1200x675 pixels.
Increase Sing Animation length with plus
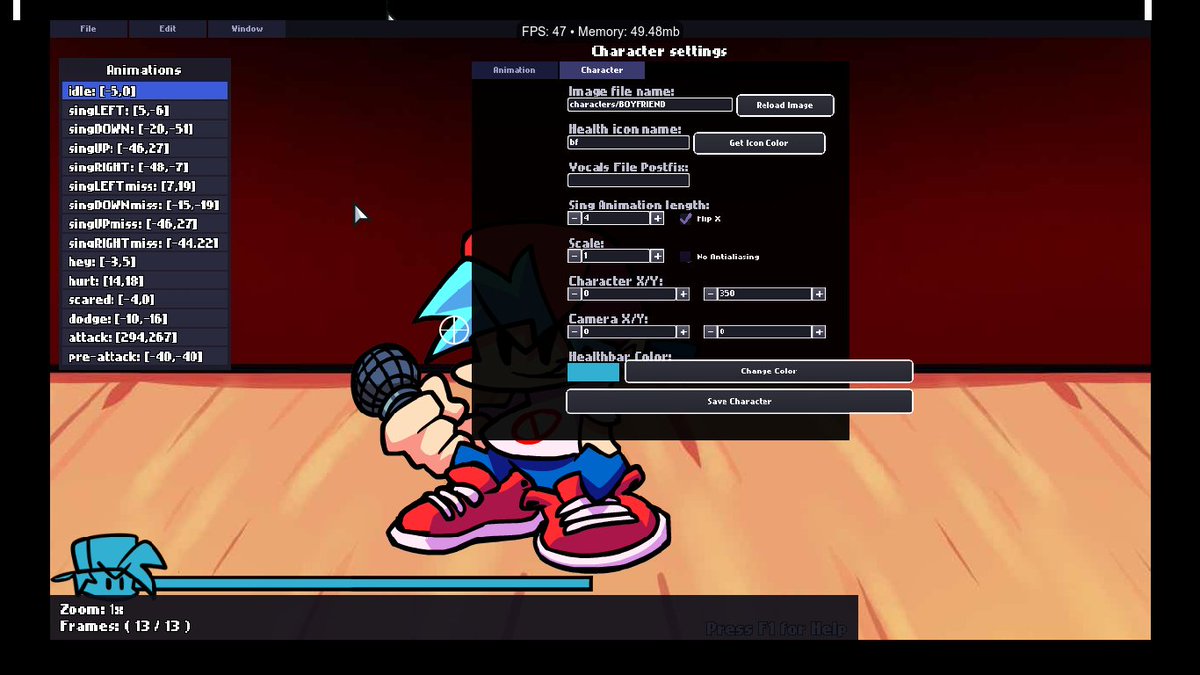click(657, 218)
